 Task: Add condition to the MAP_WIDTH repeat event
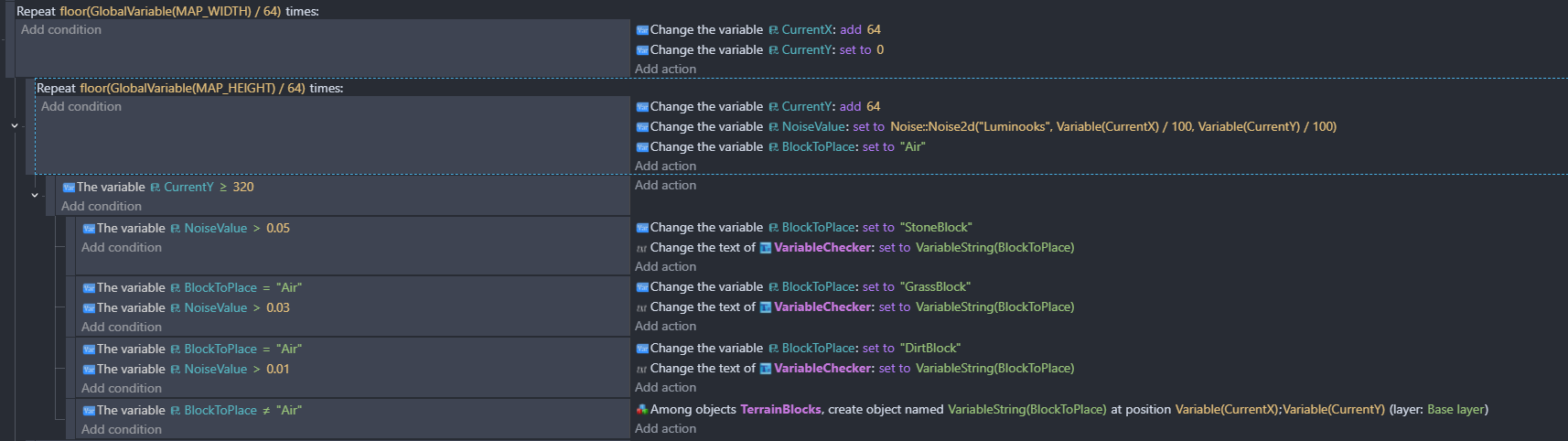click(61, 30)
